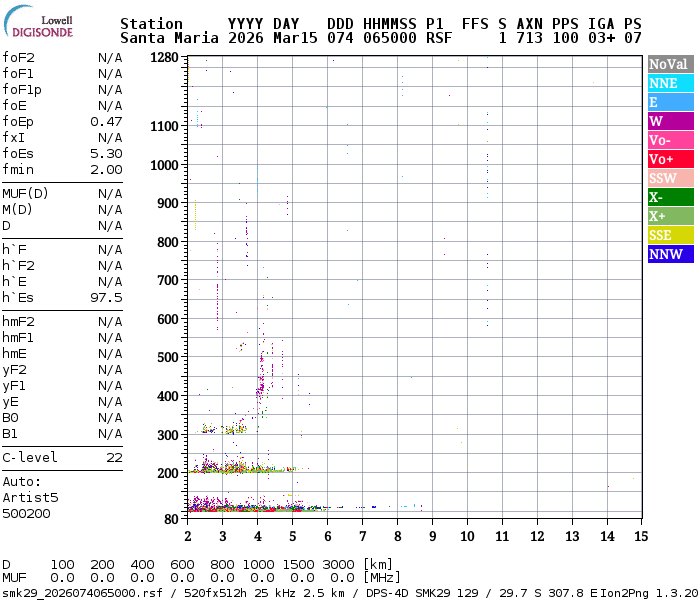The image size is (700, 600).
Task: Select the NoVal legend swatch
Action: (x=671, y=64)
